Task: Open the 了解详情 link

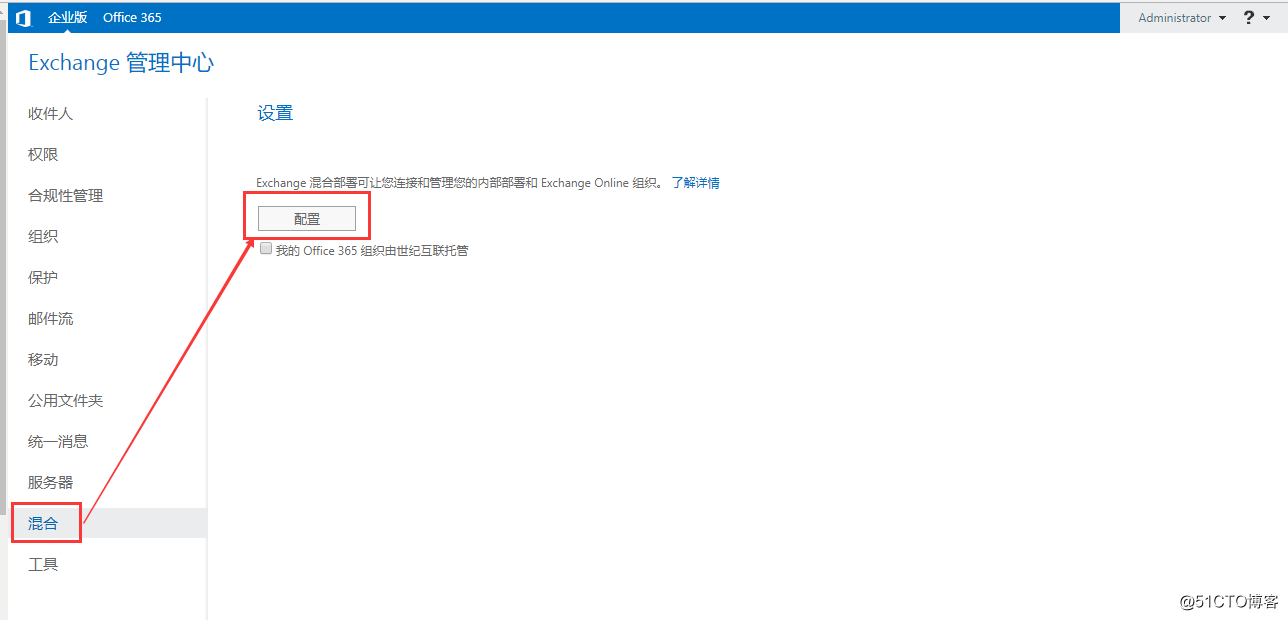Action: [x=695, y=183]
